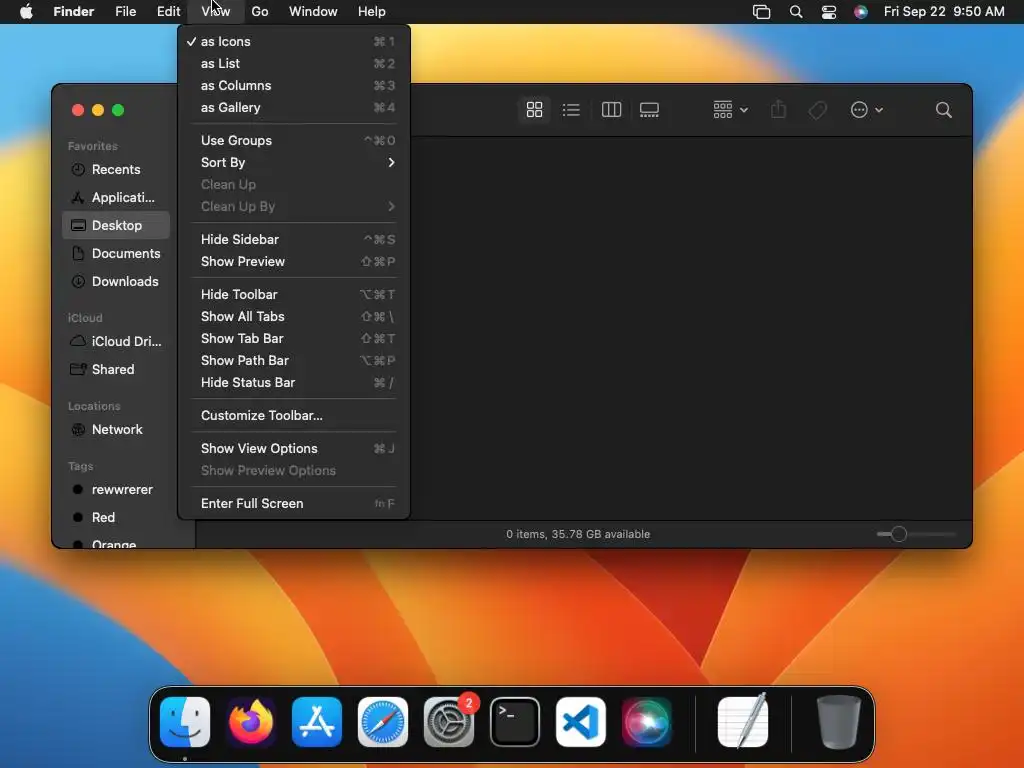This screenshot has height=768, width=1024.
Task: Open the Edit menu
Action: (x=168, y=12)
